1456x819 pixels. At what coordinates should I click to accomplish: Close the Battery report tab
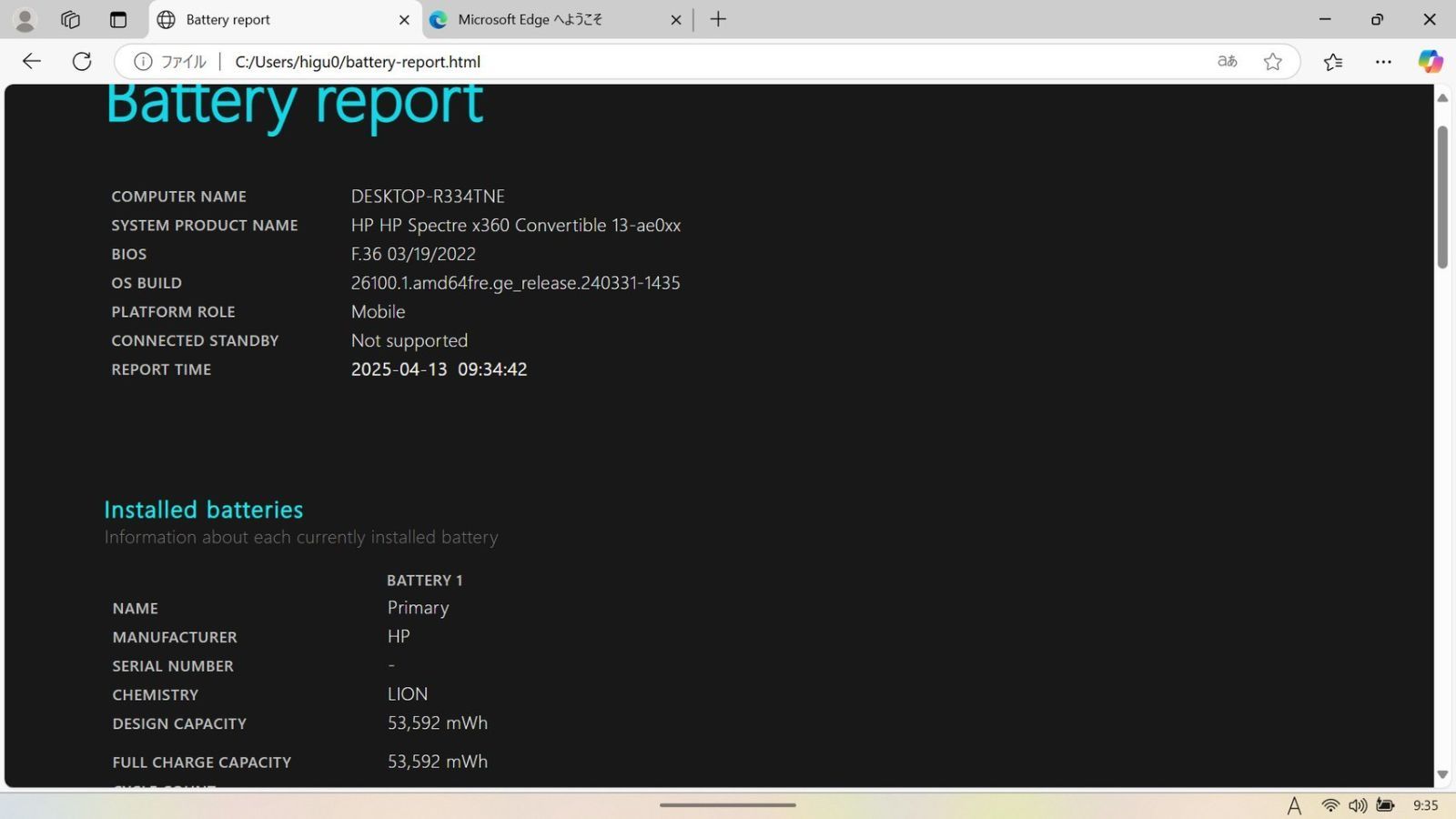(x=404, y=20)
